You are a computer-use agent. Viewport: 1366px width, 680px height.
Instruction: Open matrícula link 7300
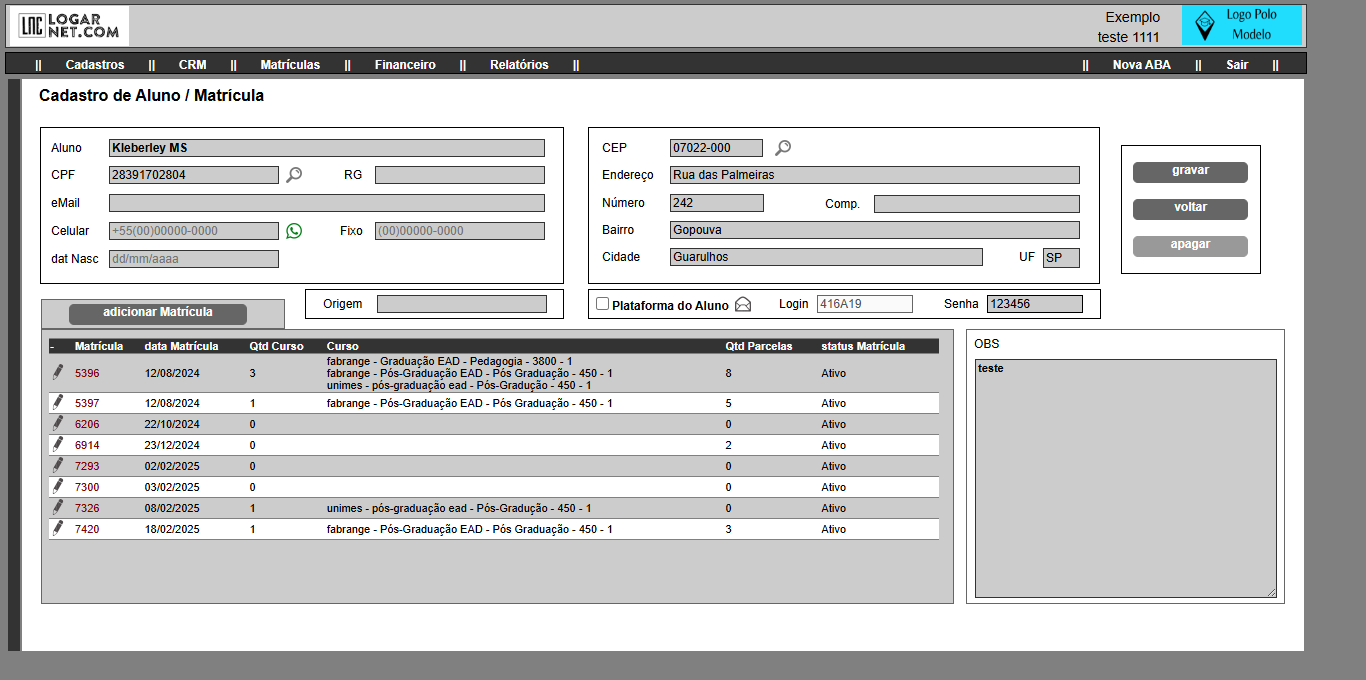click(x=87, y=488)
